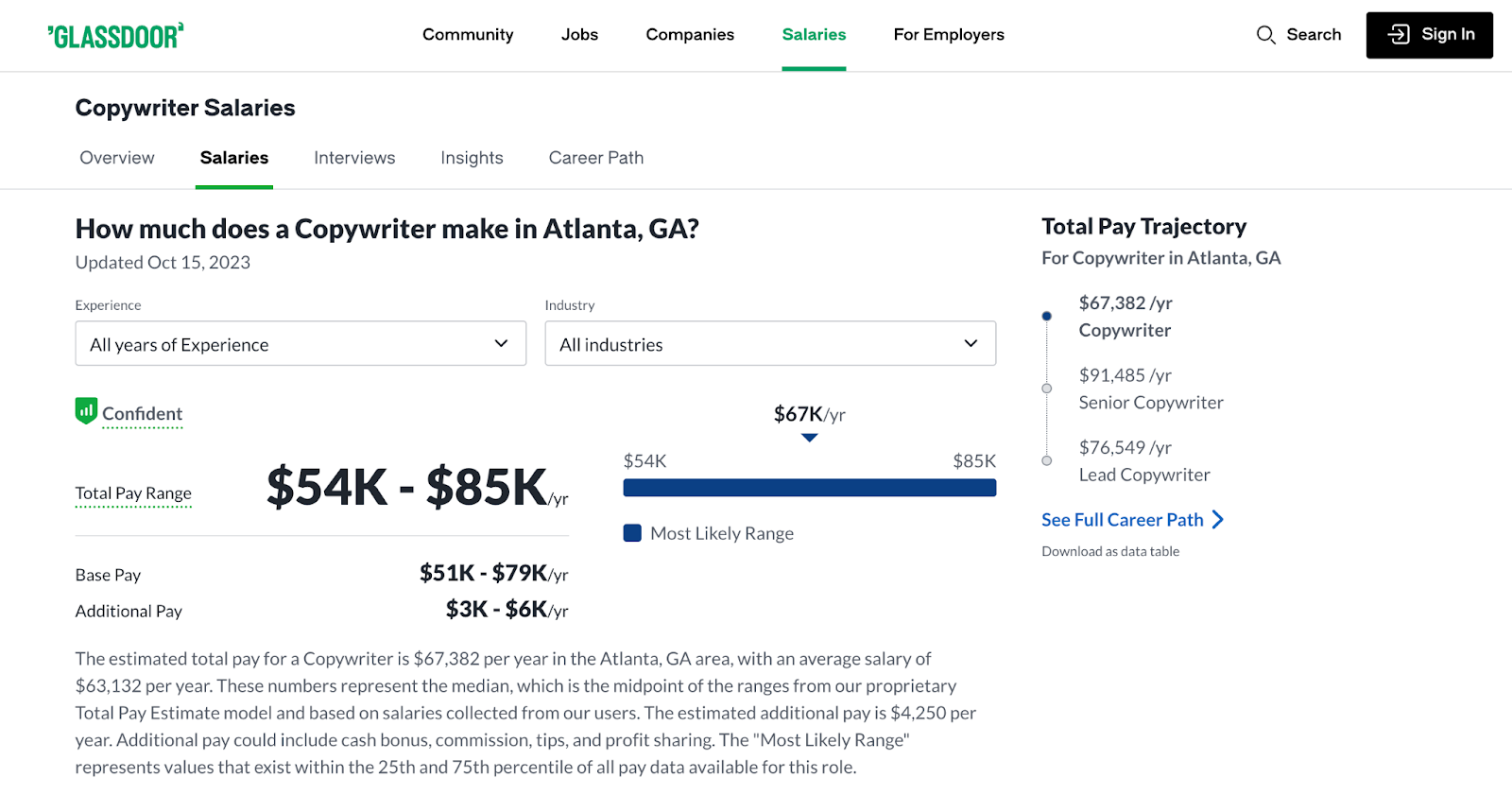Click the Most Likely Range legend square
The width and height of the screenshot is (1512, 795).
pyautogui.click(x=631, y=532)
